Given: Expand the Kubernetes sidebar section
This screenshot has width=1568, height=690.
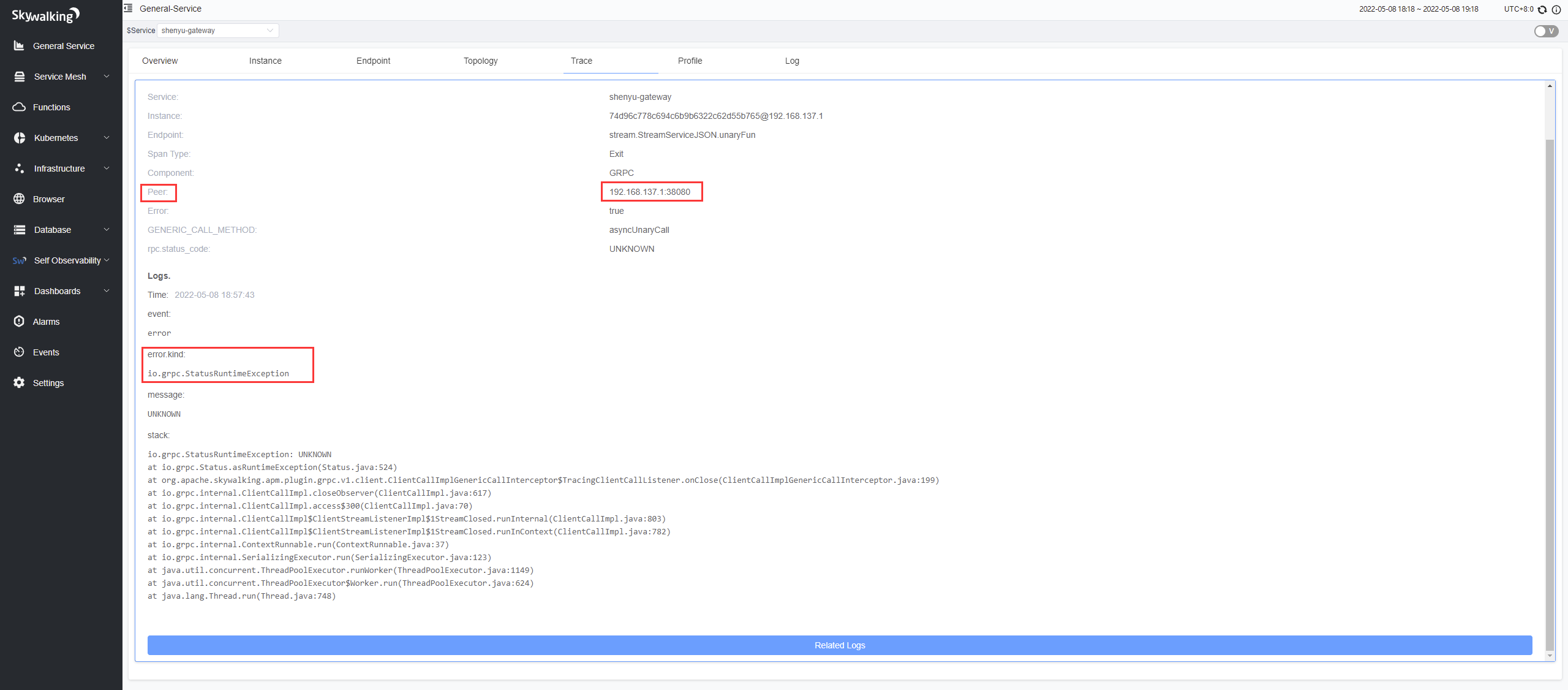Looking at the screenshot, I should pos(56,138).
